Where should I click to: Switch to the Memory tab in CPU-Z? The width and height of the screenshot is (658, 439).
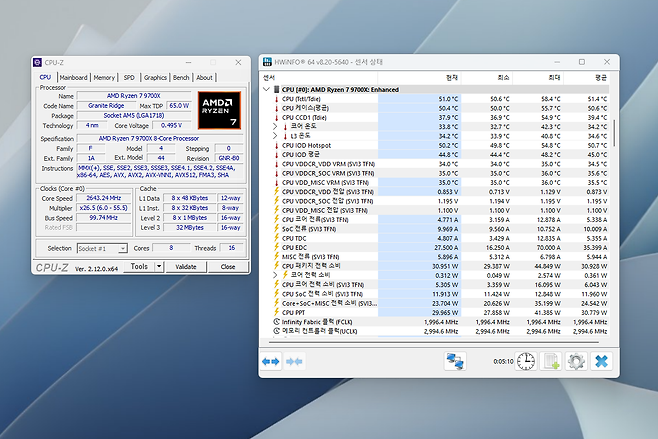pos(104,77)
